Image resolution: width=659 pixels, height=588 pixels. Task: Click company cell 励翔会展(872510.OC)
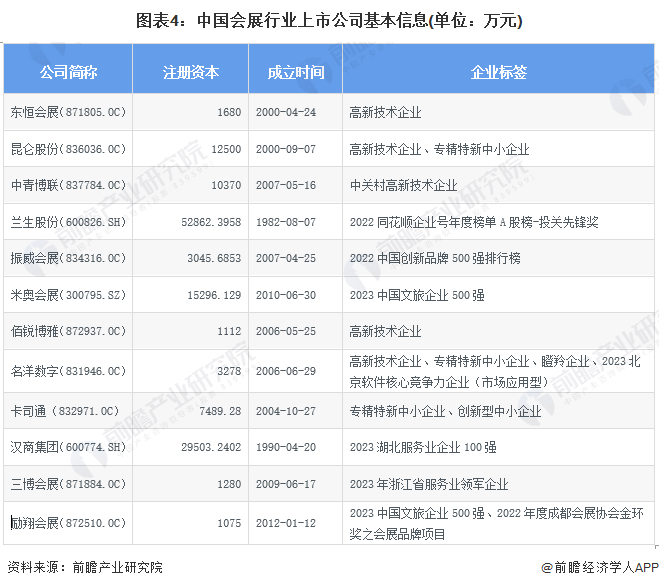pos(68,523)
